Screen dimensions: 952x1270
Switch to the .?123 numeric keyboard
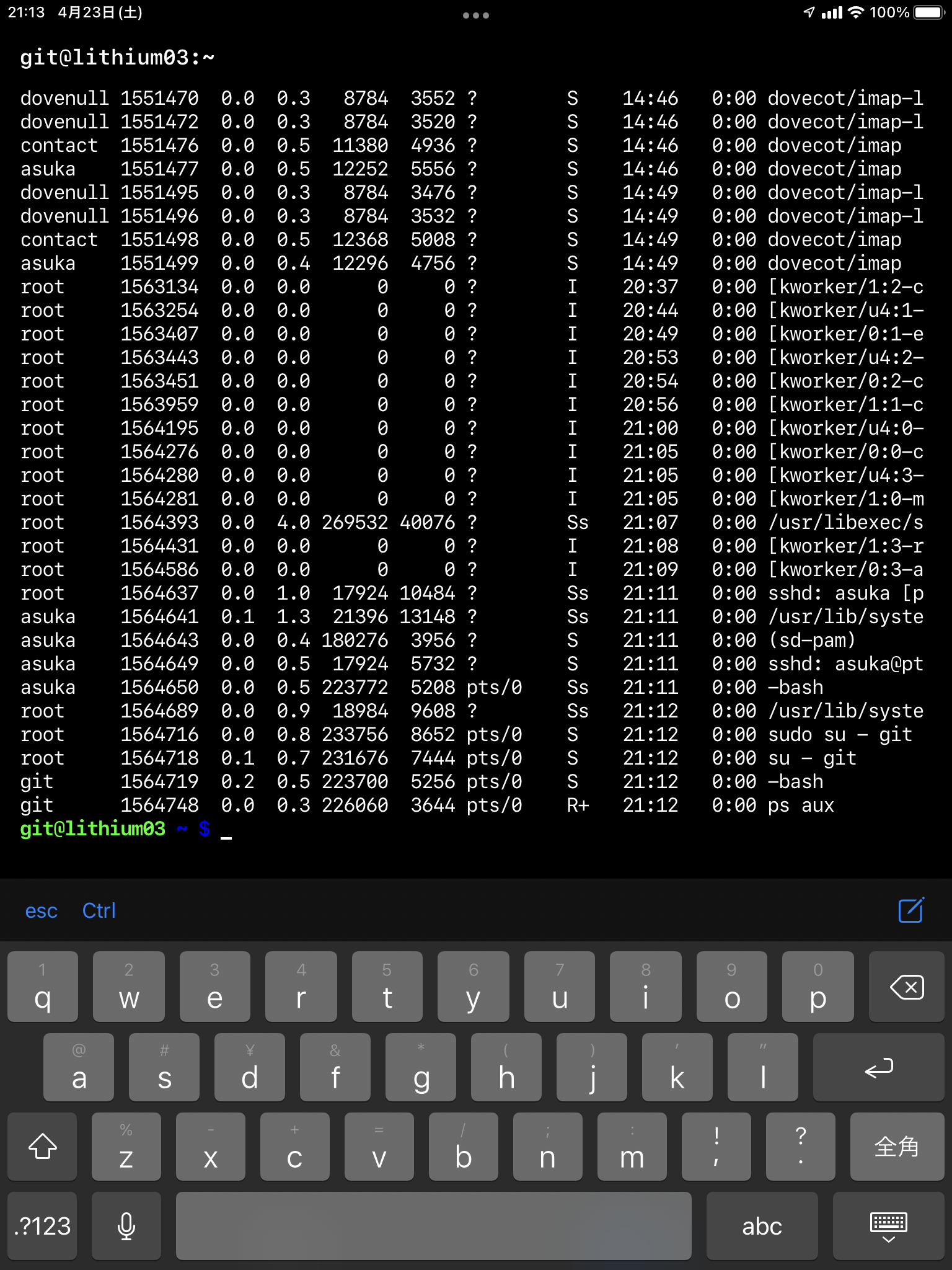pos(43,1226)
